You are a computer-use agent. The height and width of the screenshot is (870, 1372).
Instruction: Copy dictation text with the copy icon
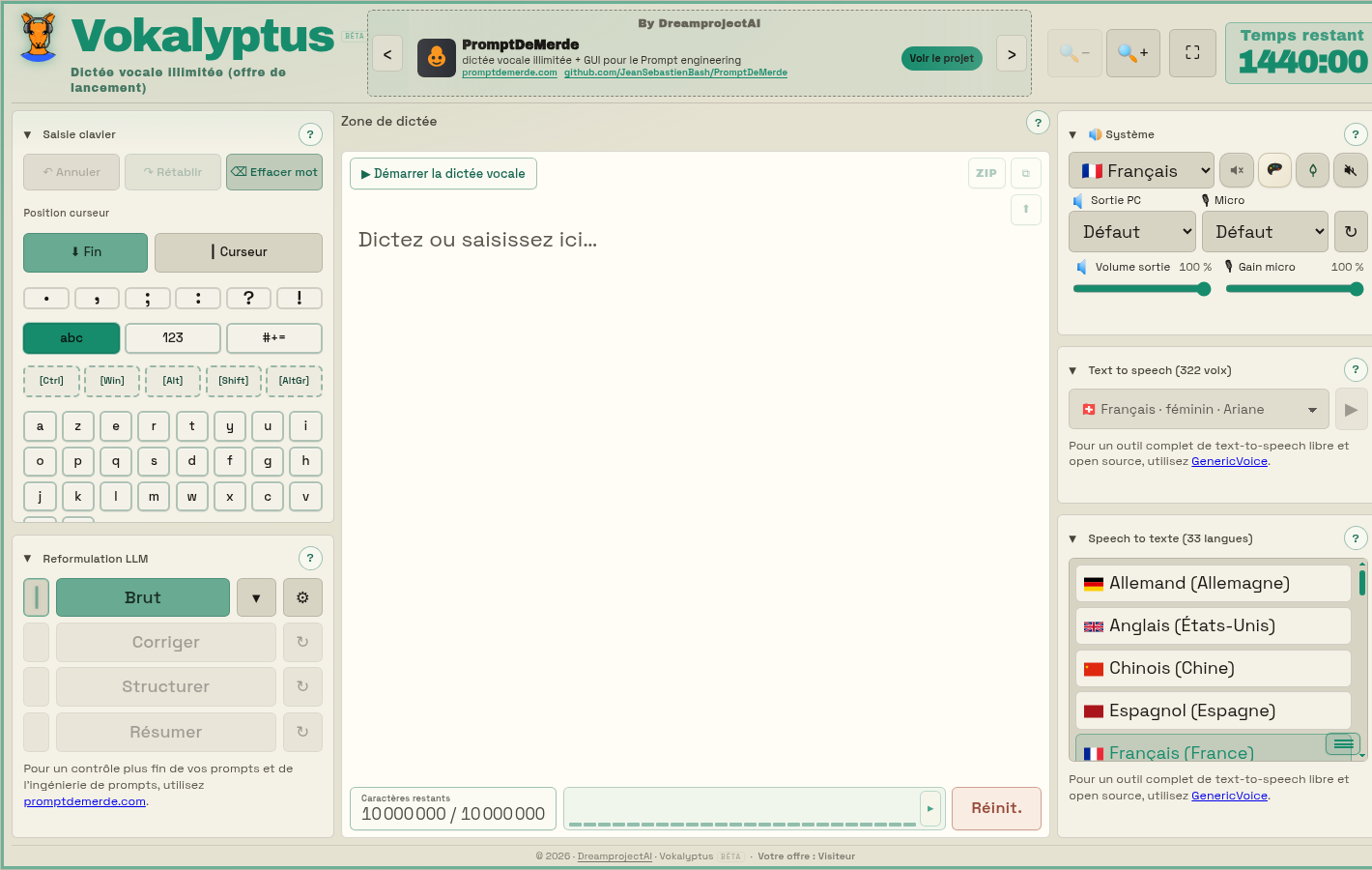[1026, 173]
